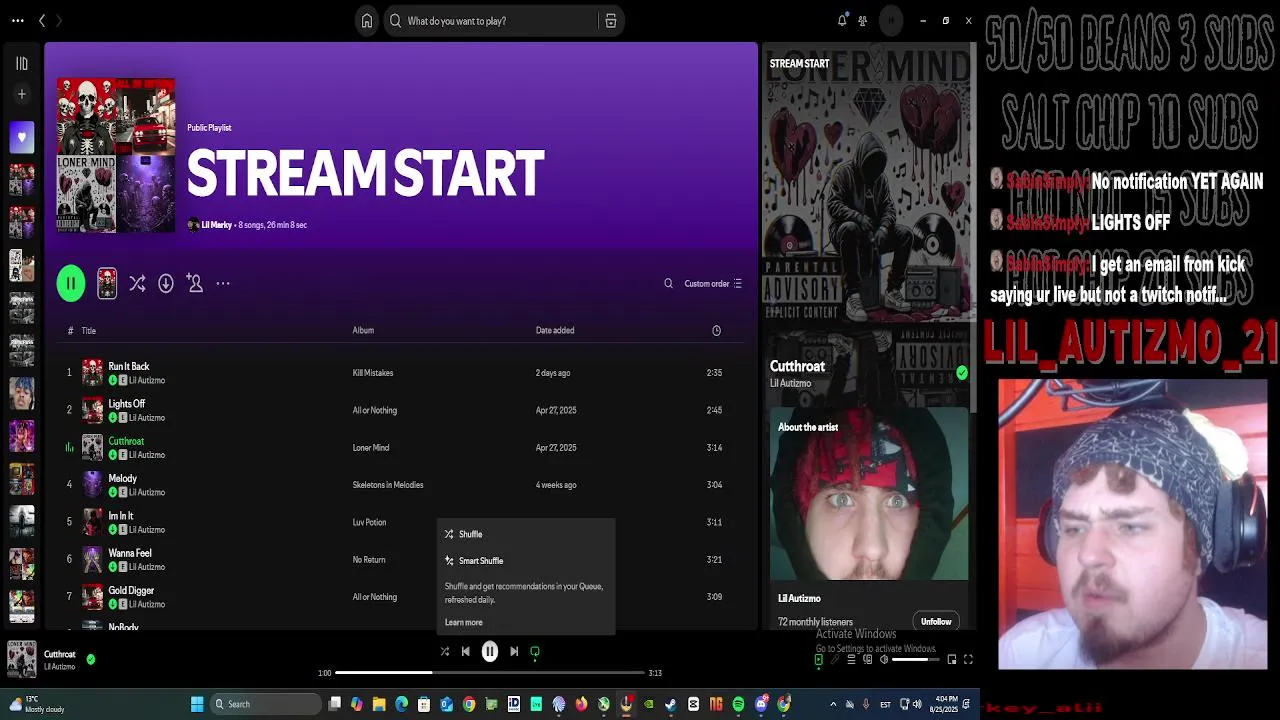Open the Queue icon
Image resolution: width=1280 pixels, height=720 pixels.
click(x=852, y=660)
